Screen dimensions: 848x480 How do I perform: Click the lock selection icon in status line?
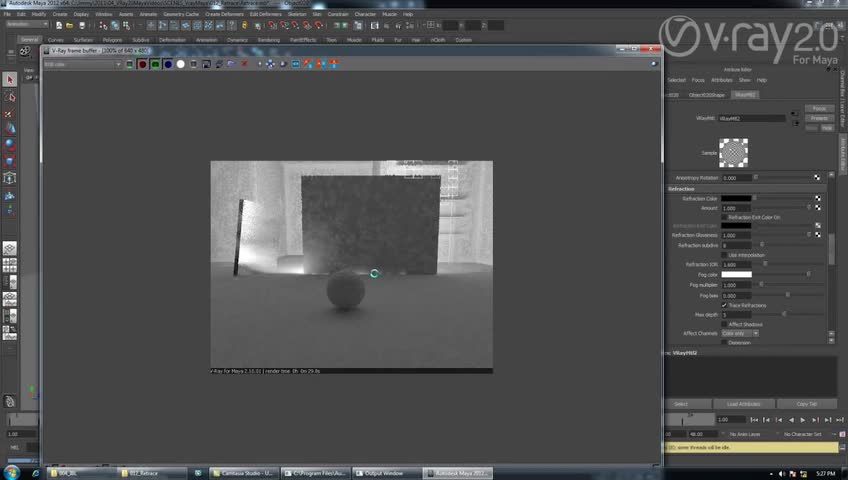244,25
